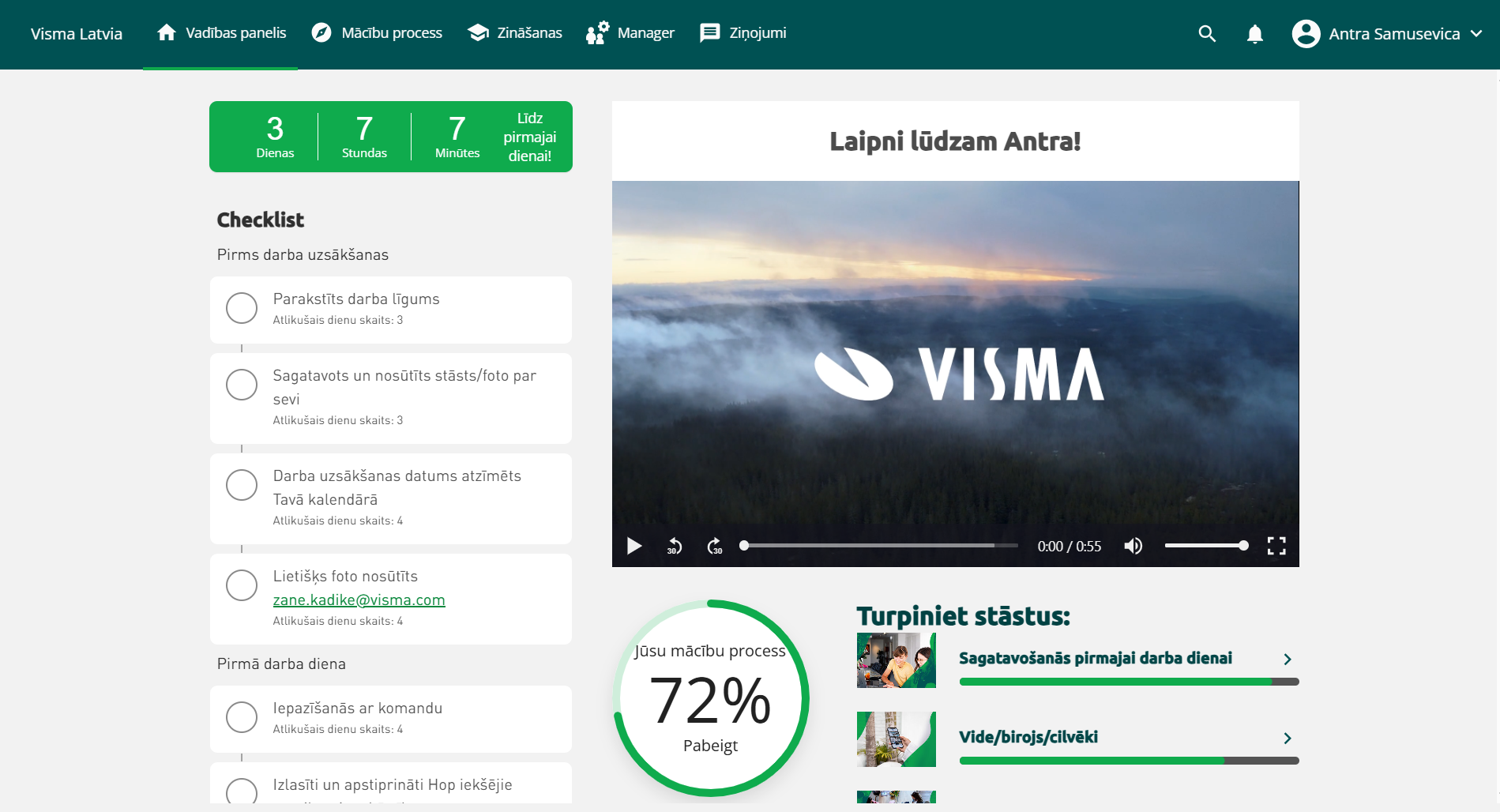Open the Ziņojumi menu item
The height and width of the screenshot is (812, 1500).
pos(743,33)
